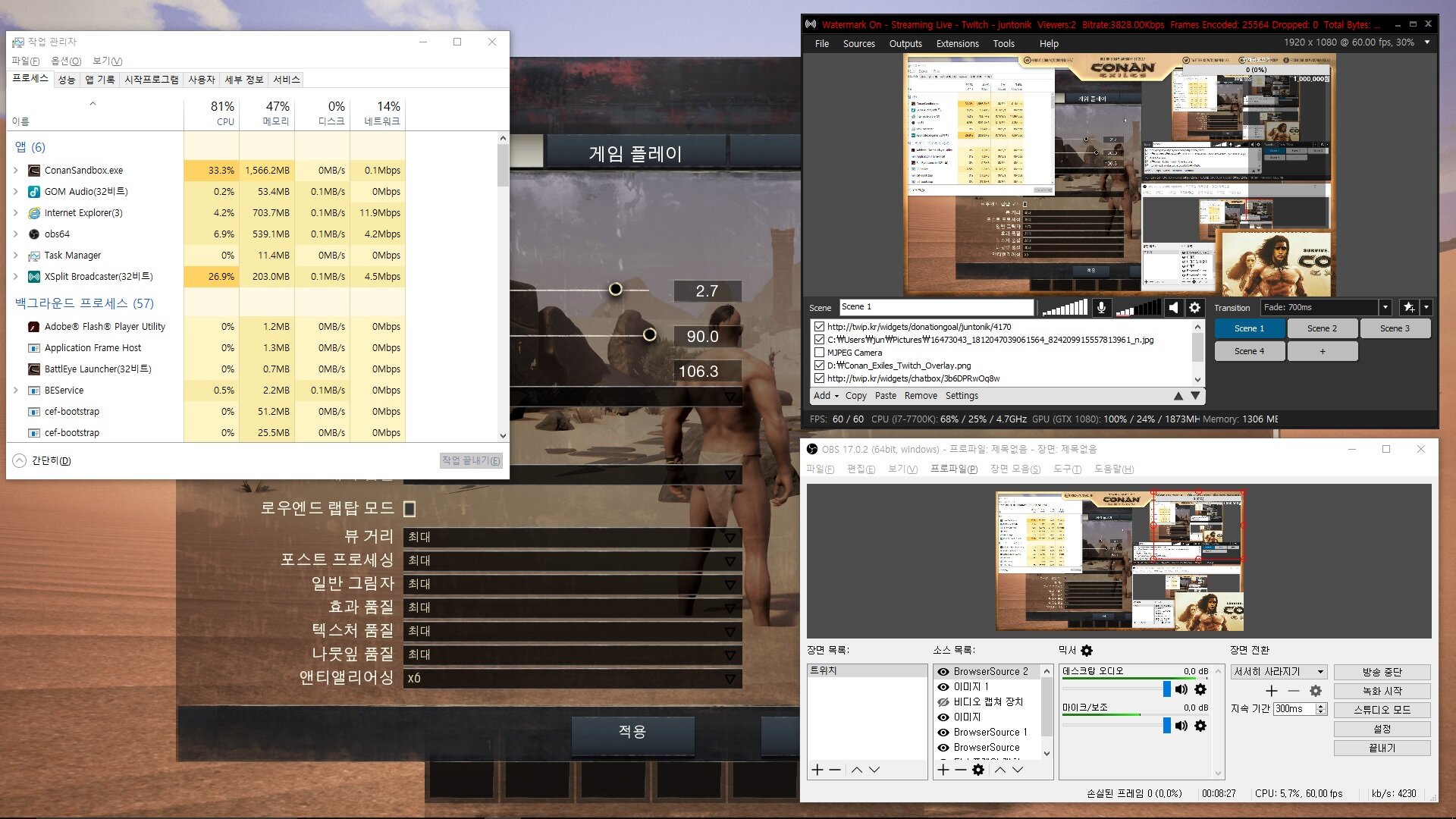Start recording (녹화 시작) in OBS
Viewport: 1456px width, 819px height.
point(1382,692)
